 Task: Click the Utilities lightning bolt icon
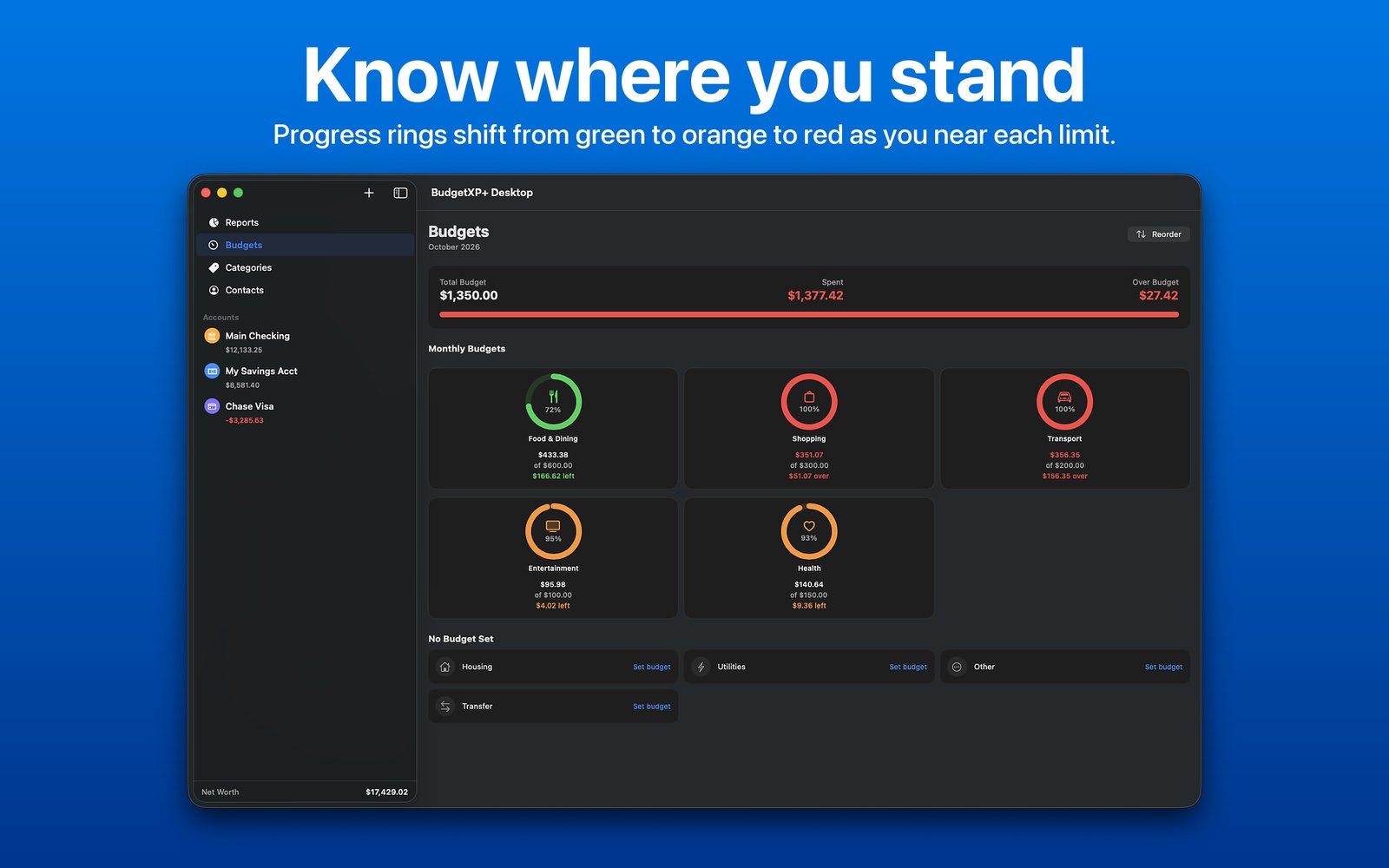[701, 667]
